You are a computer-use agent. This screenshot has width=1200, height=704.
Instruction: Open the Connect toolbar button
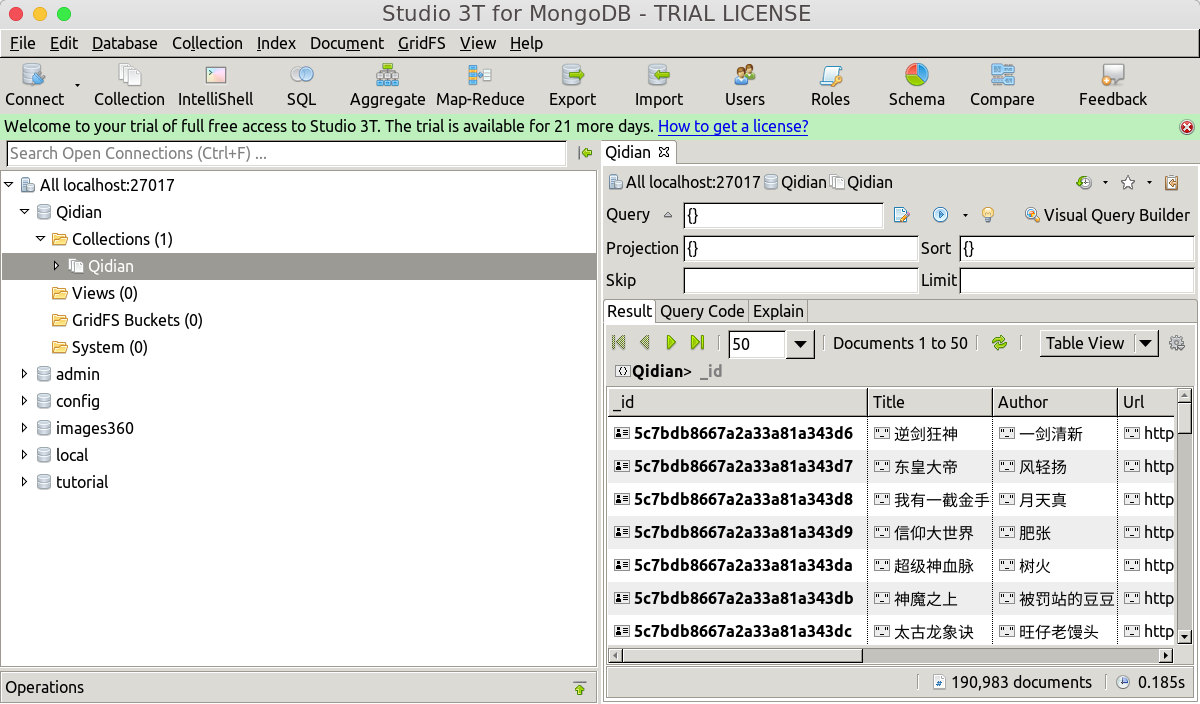(34, 85)
